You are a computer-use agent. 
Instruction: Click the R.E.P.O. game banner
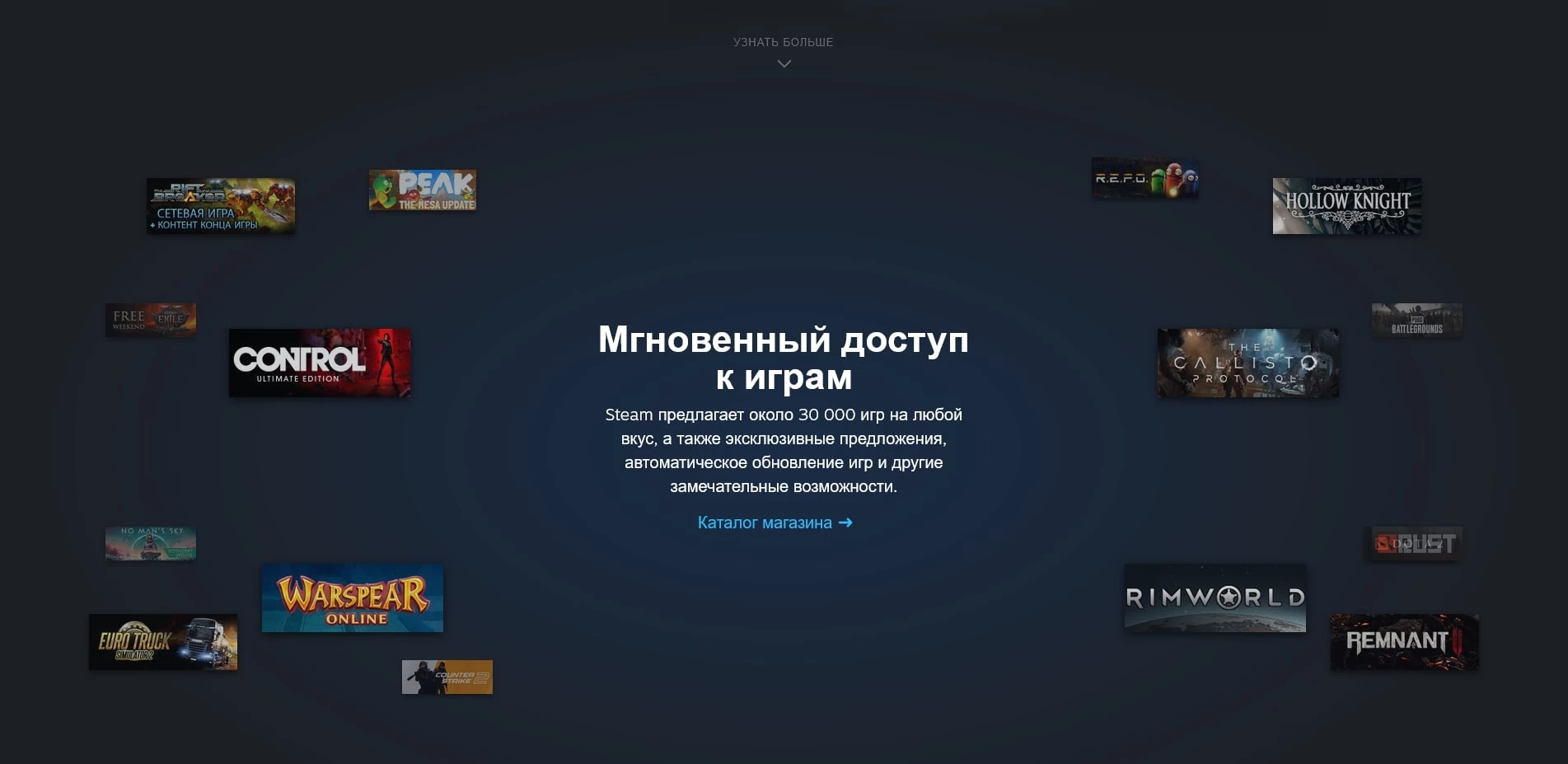coord(1144,178)
